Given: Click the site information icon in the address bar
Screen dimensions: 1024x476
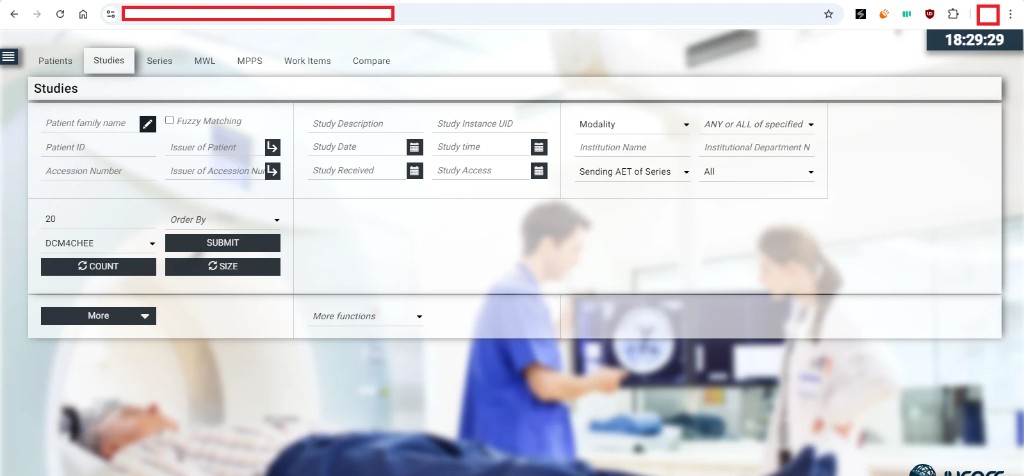Looking at the screenshot, I should [110, 14].
